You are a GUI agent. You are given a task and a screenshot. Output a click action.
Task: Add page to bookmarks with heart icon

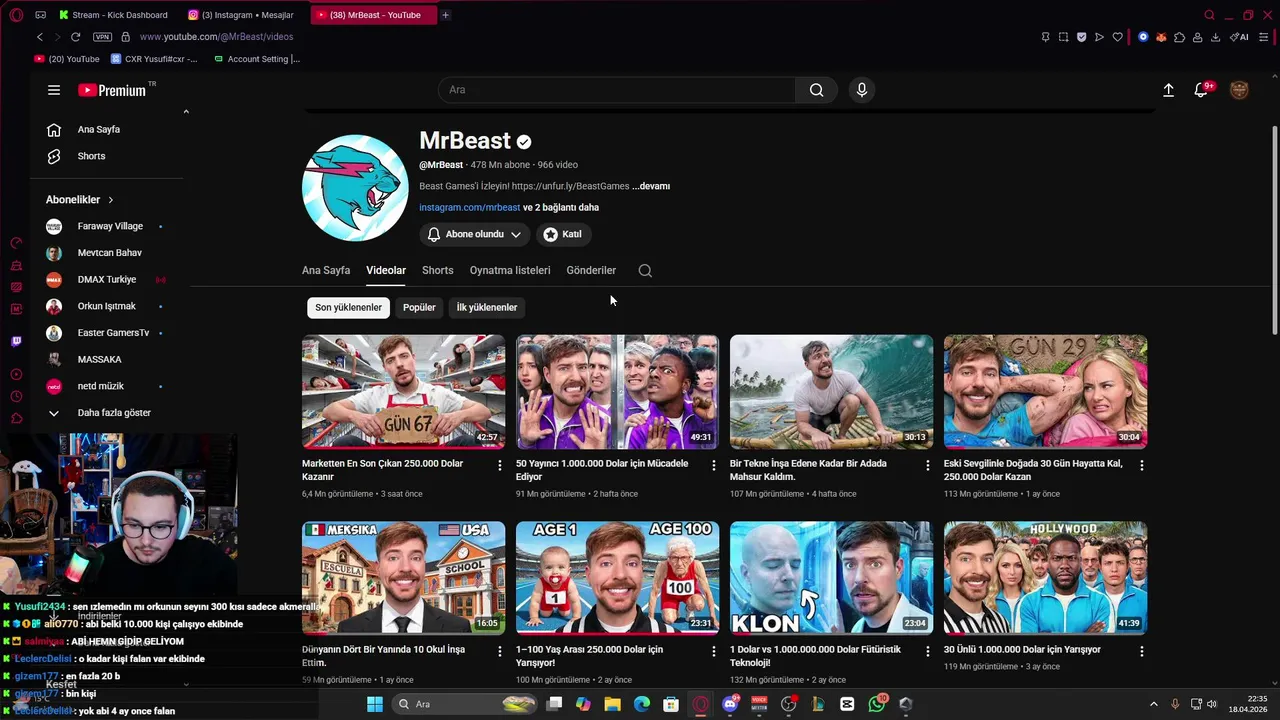click(1117, 37)
